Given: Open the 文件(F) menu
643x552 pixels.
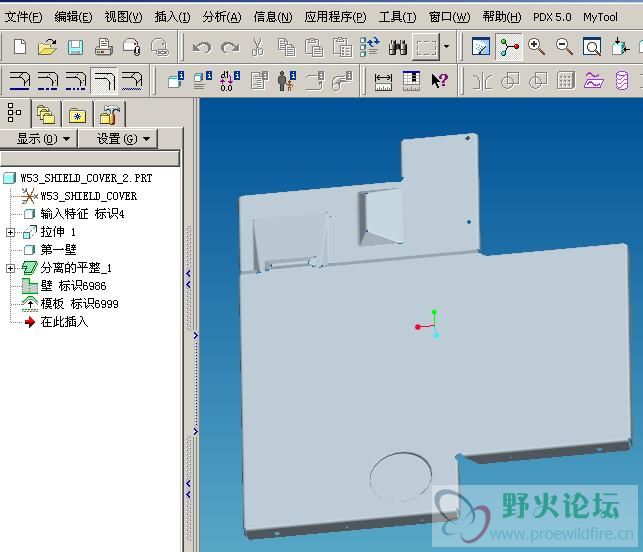Looking at the screenshot, I should pyautogui.click(x=23, y=17).
